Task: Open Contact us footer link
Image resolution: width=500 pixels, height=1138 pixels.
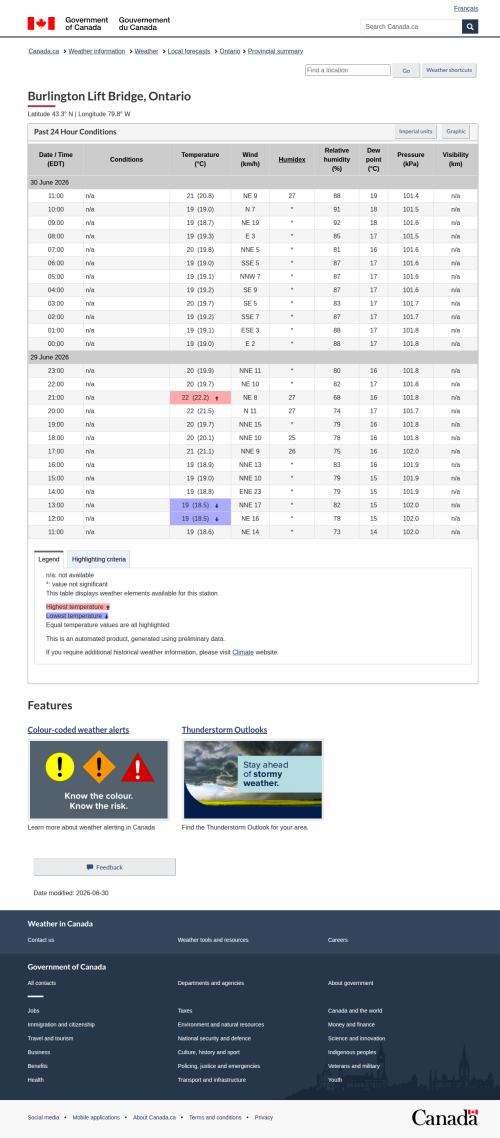Action: pyautogui.click(x=41, y=940)
